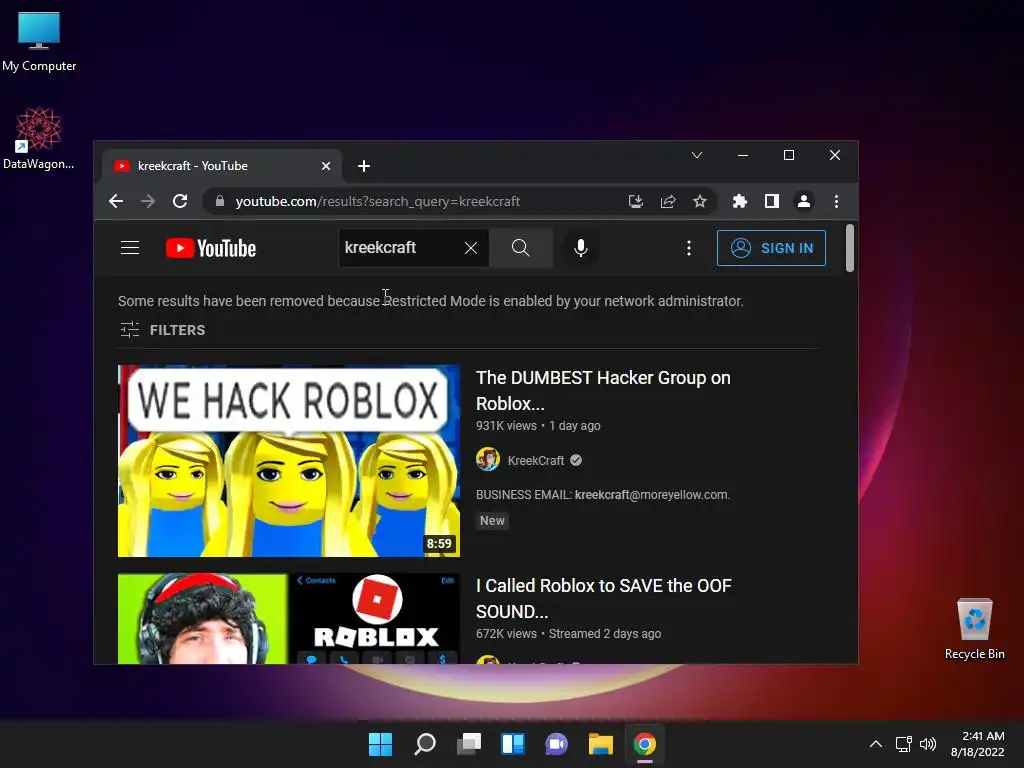Open Teams Chat on taskbar
The width and height of the screenshot is (1024, 768).
[556, 744]
